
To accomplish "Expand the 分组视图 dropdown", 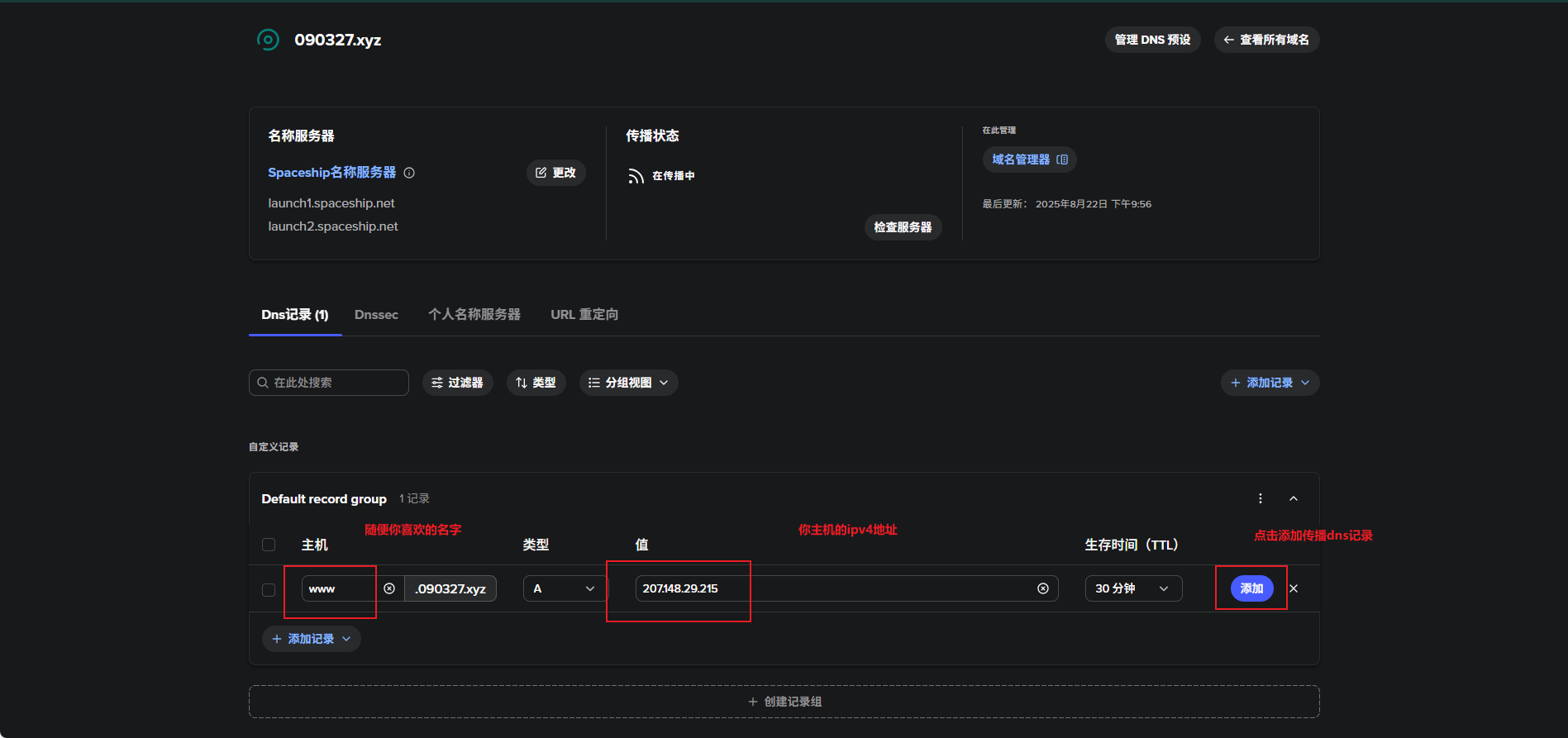I will click(x=628, y=383).
